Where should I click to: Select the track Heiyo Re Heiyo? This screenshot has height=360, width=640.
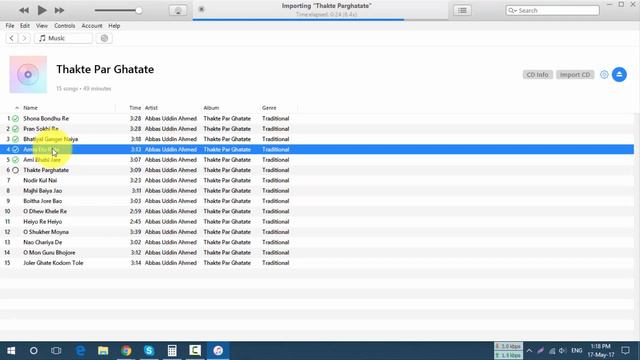[x=42, y=222]
